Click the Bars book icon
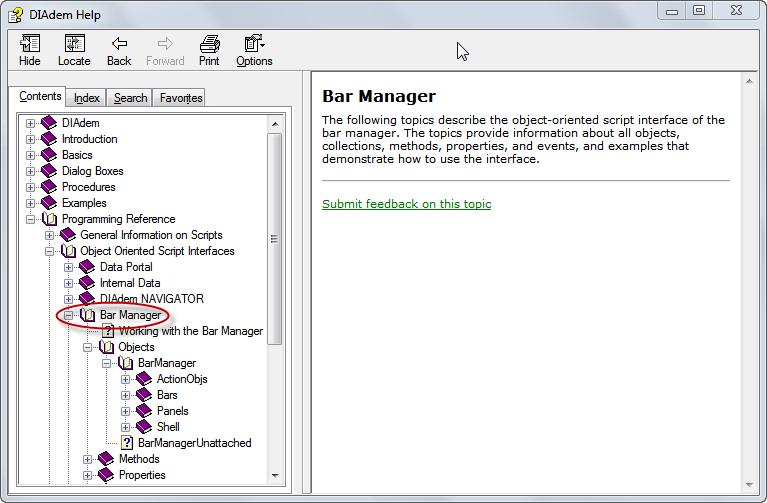 pos(144,395)
